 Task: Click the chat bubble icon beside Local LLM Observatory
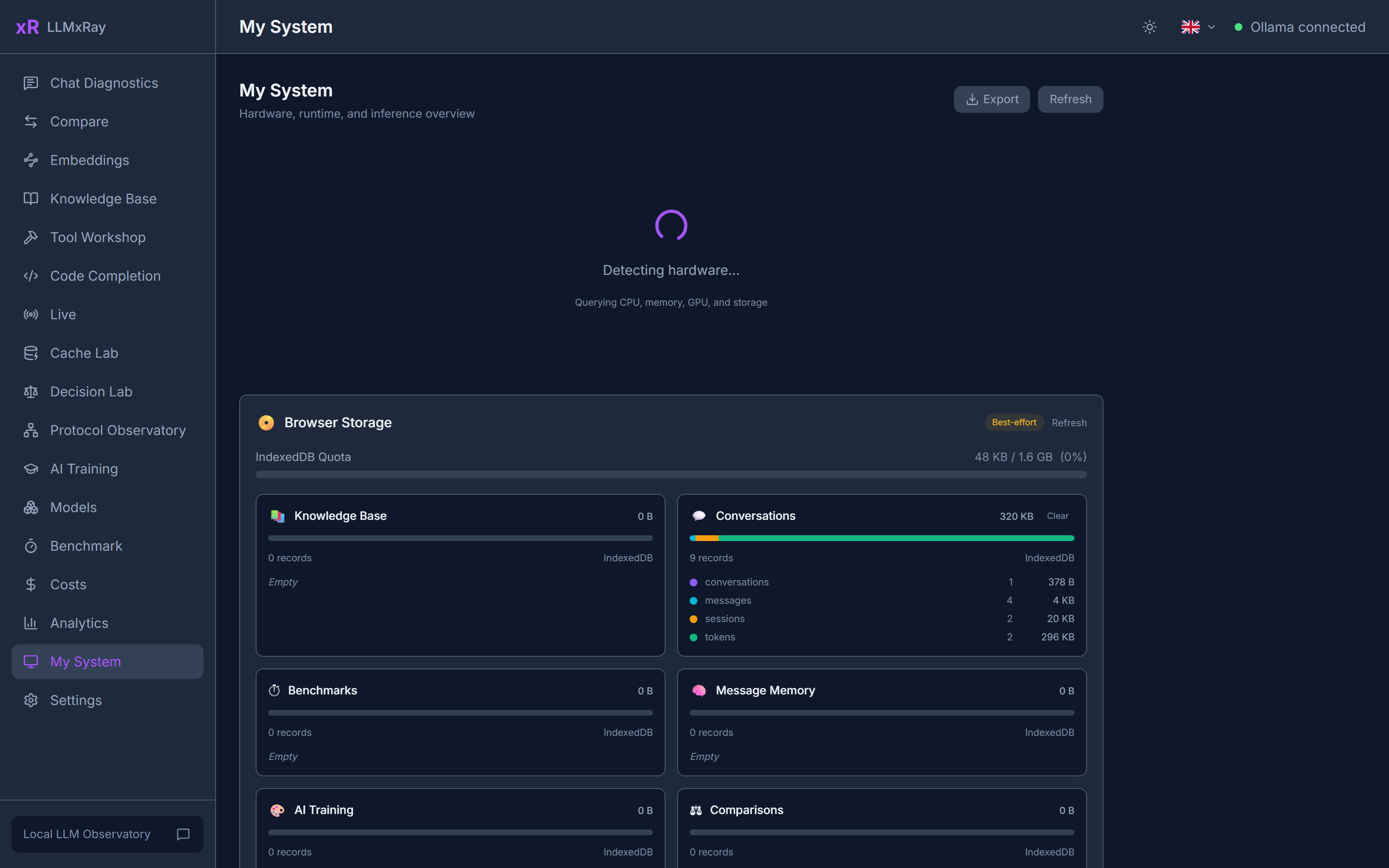click(x=183, y=834)
